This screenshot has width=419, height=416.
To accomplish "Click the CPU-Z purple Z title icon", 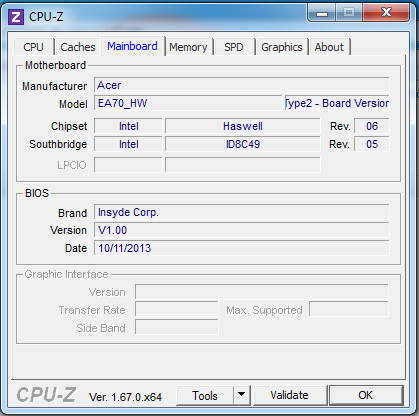I will [16, 17].
